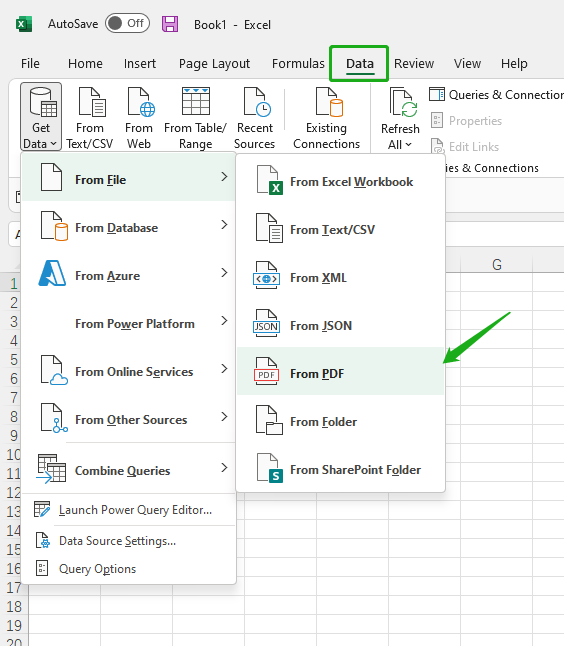Switch to the Page Layout tab
The height and width of the screenshot is (646, 564).
pyautogui.click(x=214, y=63)
